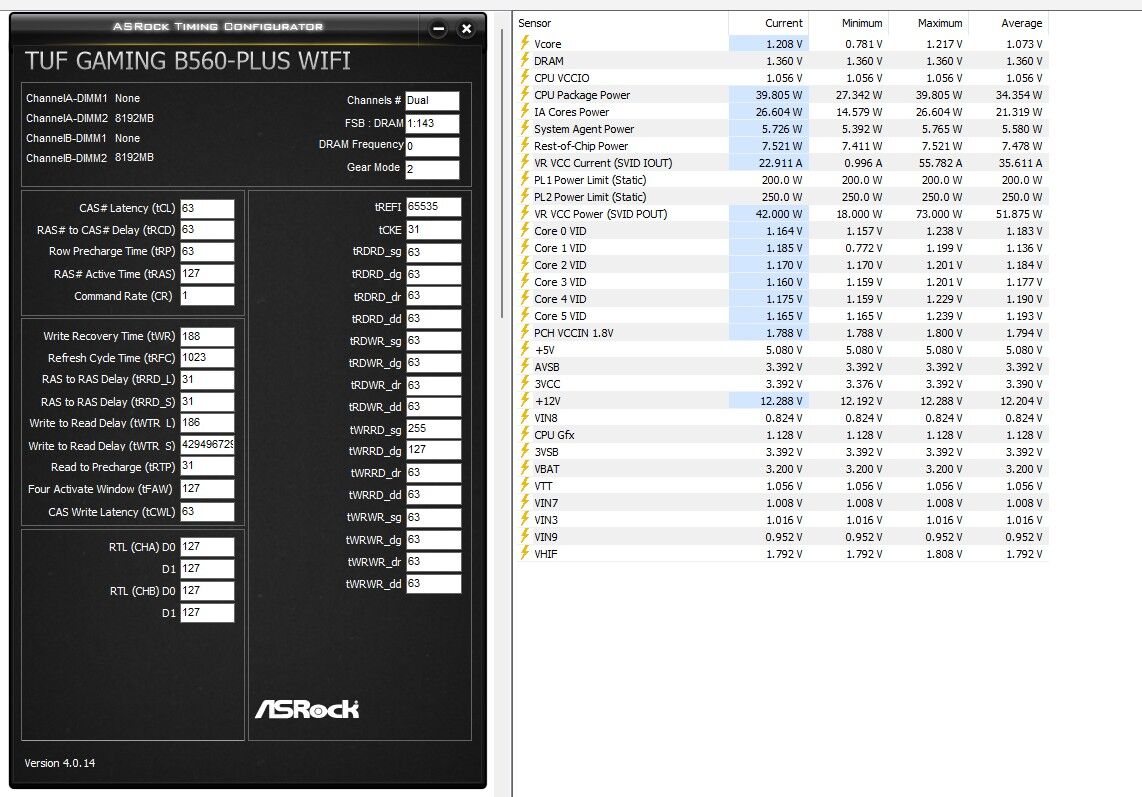Click the RTL (CHB) D0 field

click(208, 591)
